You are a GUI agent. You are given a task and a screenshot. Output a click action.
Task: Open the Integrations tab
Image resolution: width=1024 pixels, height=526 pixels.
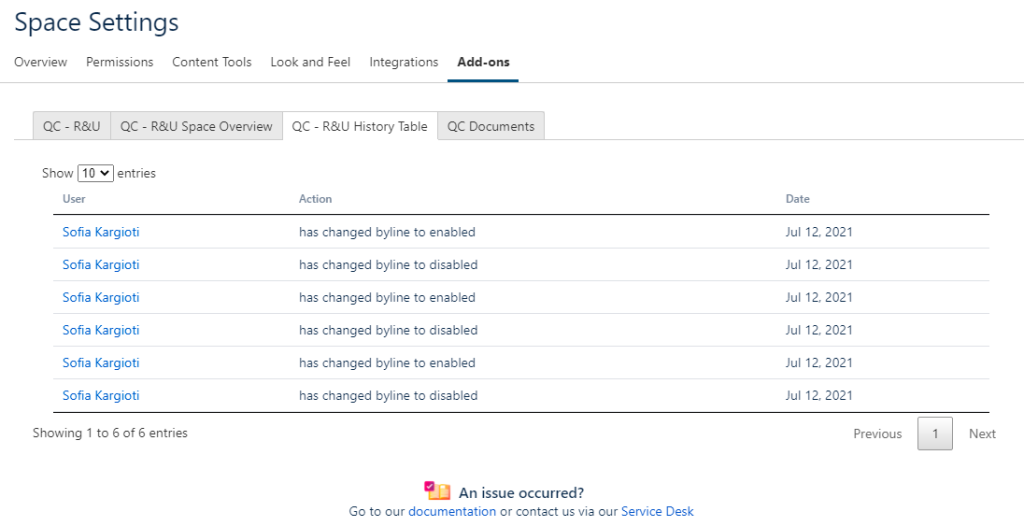tap(404, 62)
